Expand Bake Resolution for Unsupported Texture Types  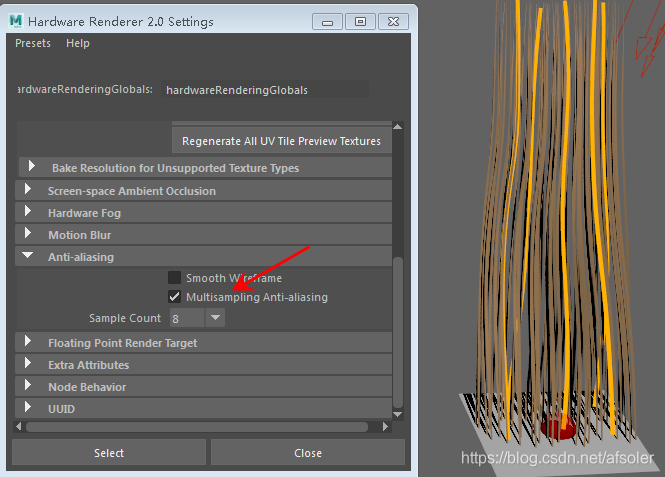click(x=205, y=167)
